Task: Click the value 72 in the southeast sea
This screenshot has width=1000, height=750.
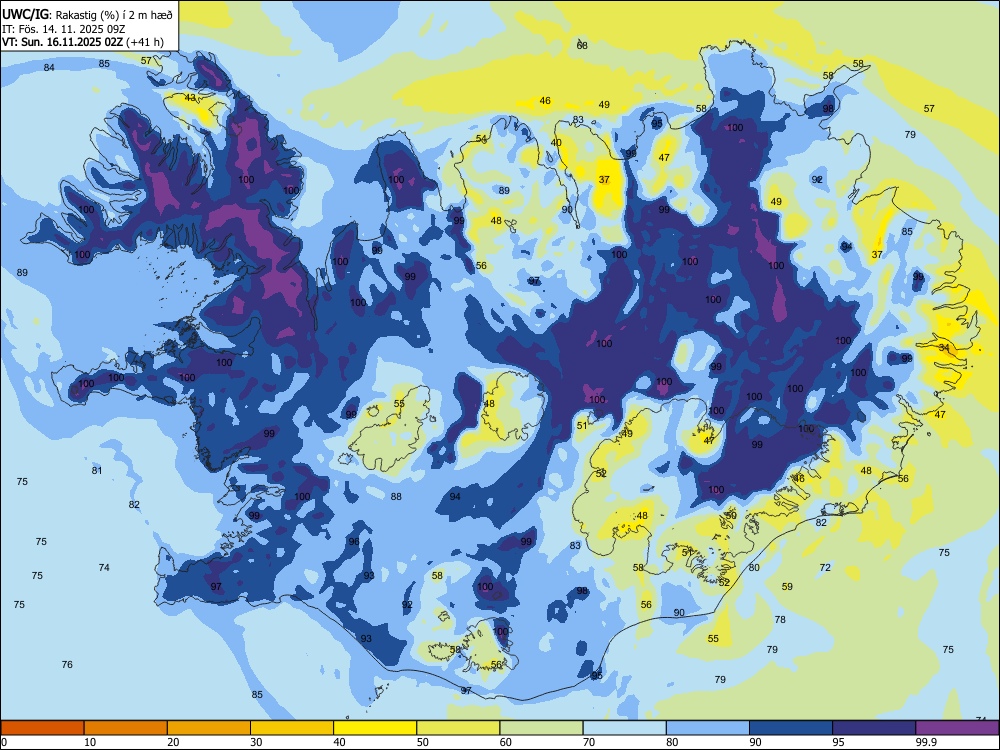Action: (x=825, y=568)
